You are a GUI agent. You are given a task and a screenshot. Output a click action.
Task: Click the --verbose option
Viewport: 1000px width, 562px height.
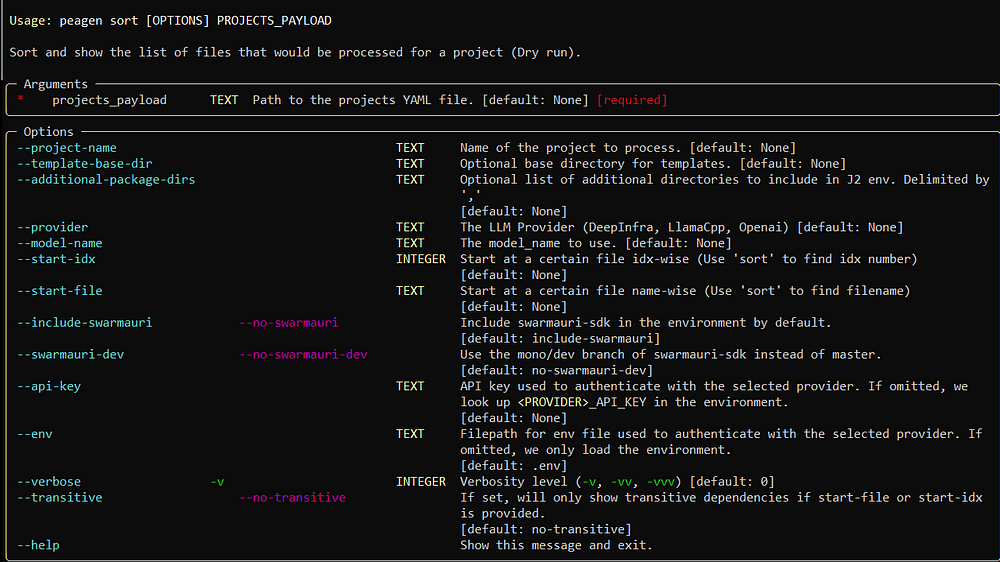49,482
